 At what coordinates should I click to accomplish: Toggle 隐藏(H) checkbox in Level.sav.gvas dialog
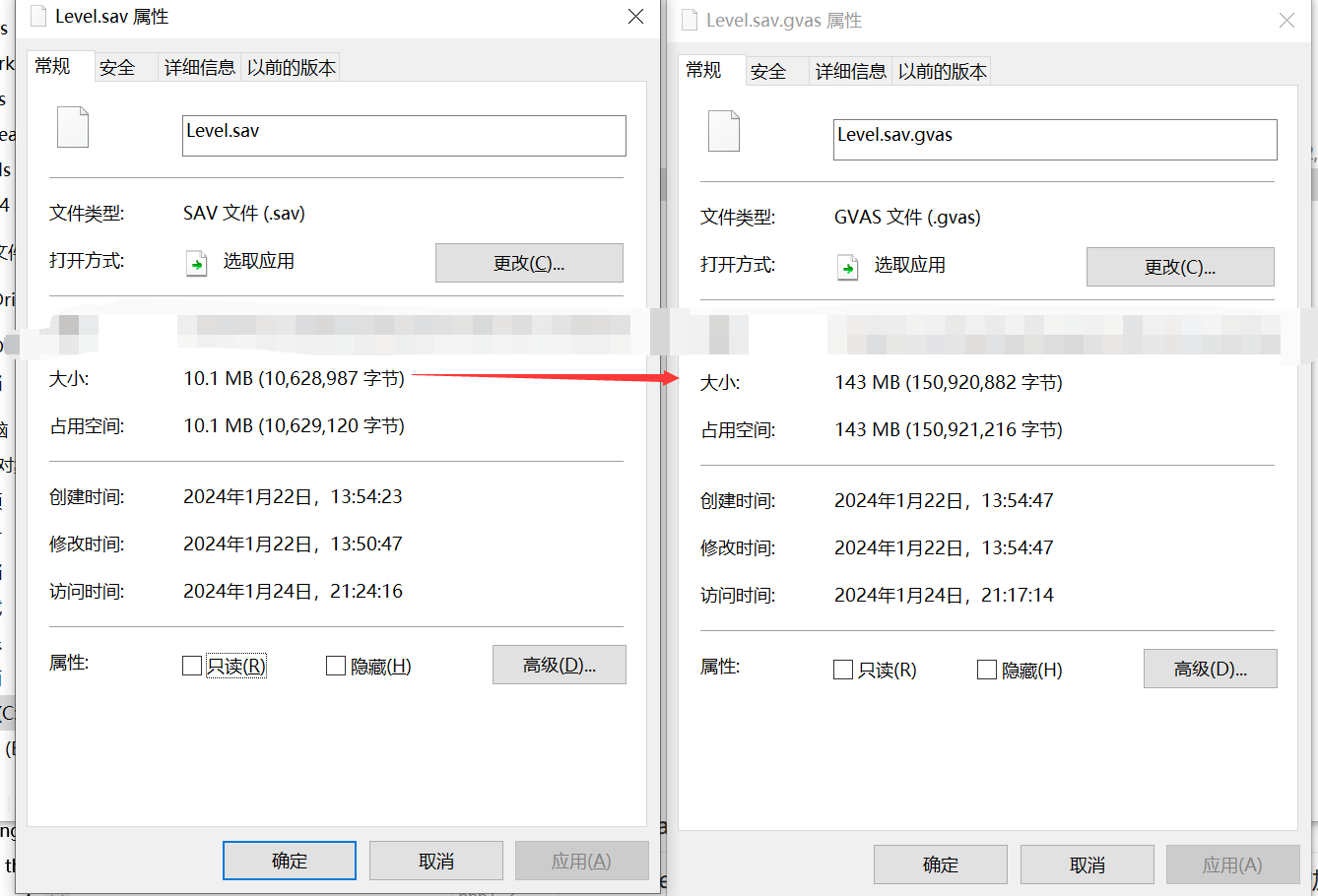click(987, 670)
